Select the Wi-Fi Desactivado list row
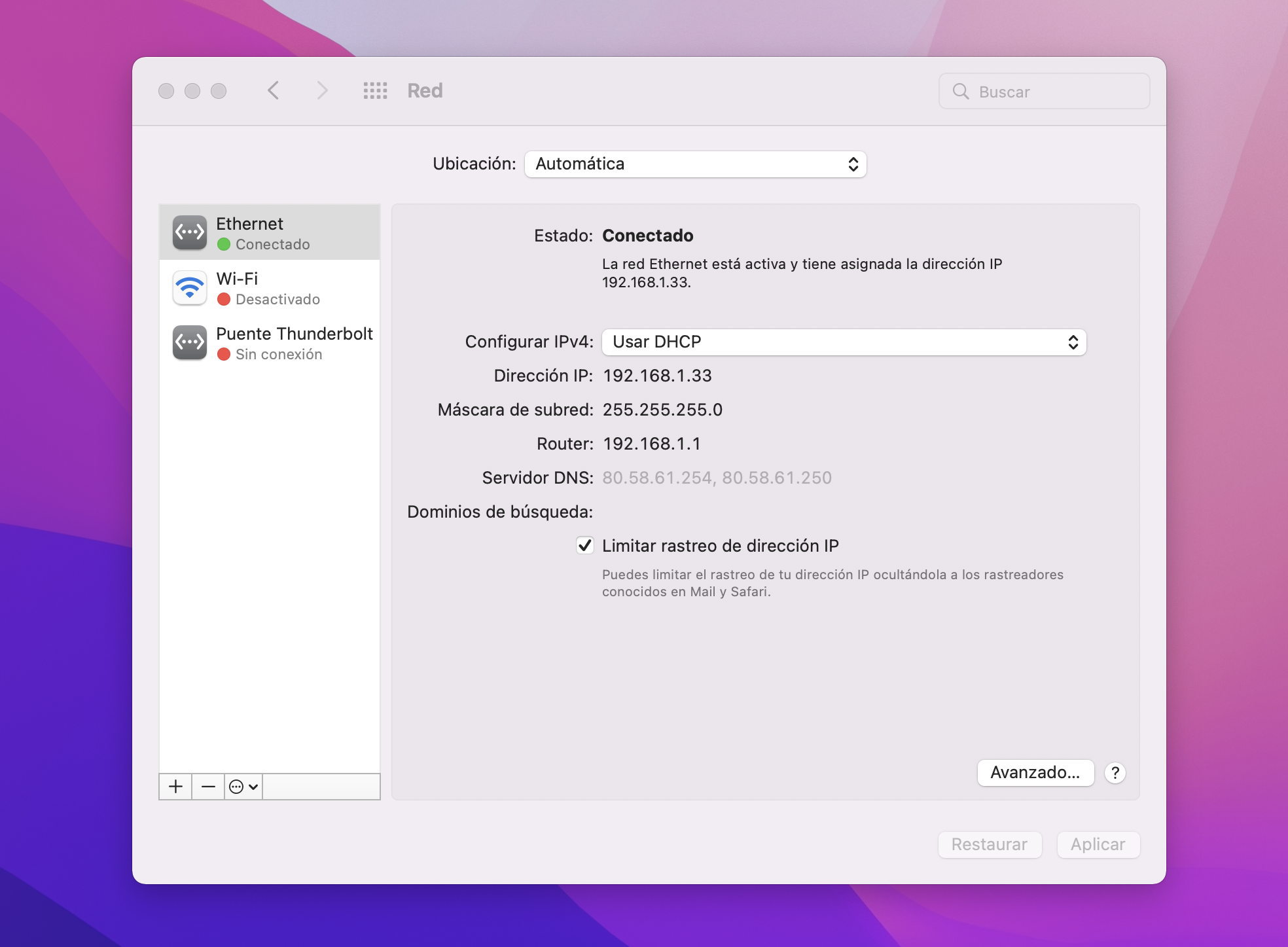The height and width of the screenshot is (947, 1288). tap(270, 287)
